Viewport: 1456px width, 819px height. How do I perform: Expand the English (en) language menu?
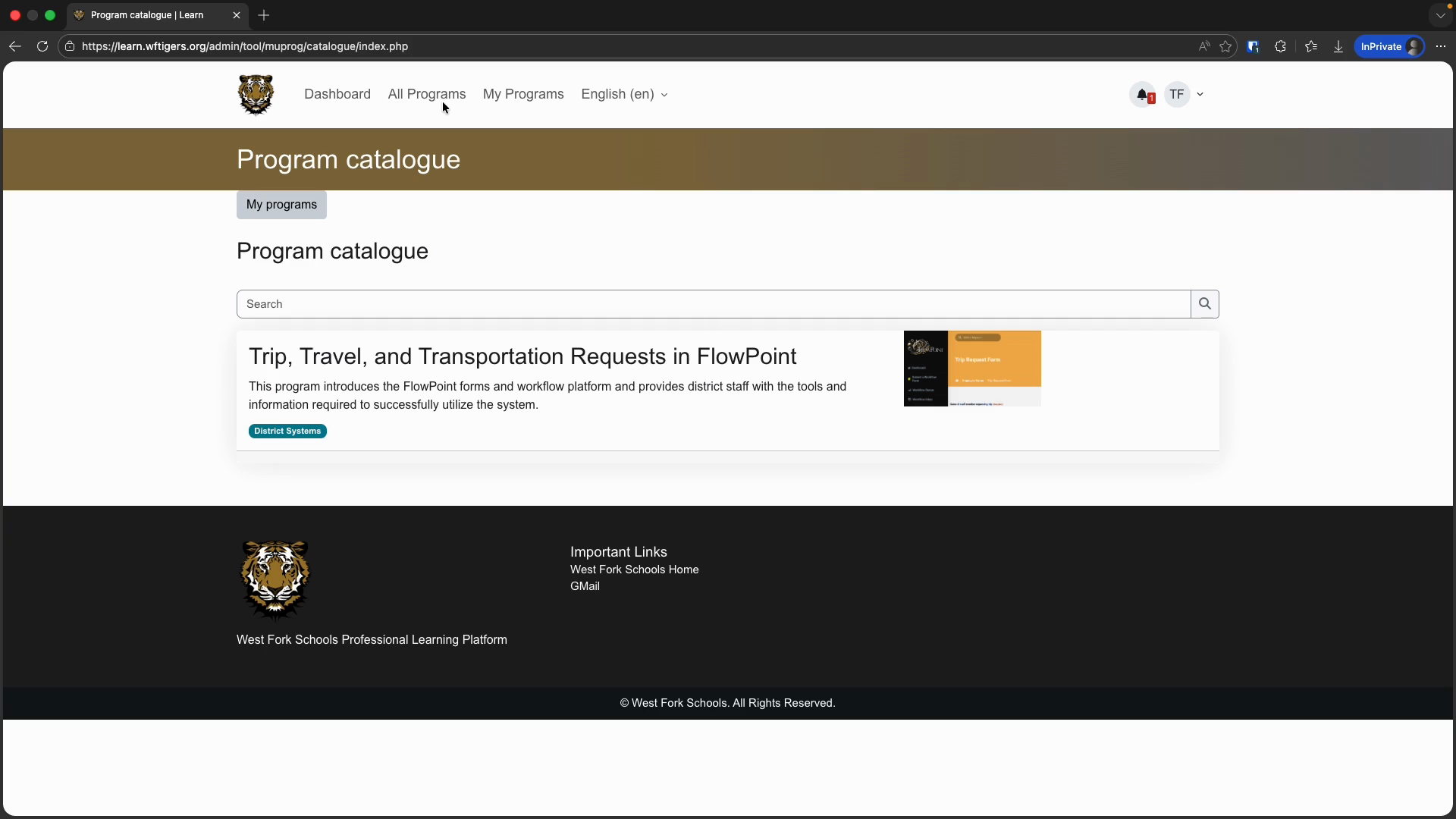(x=624, y=95)
